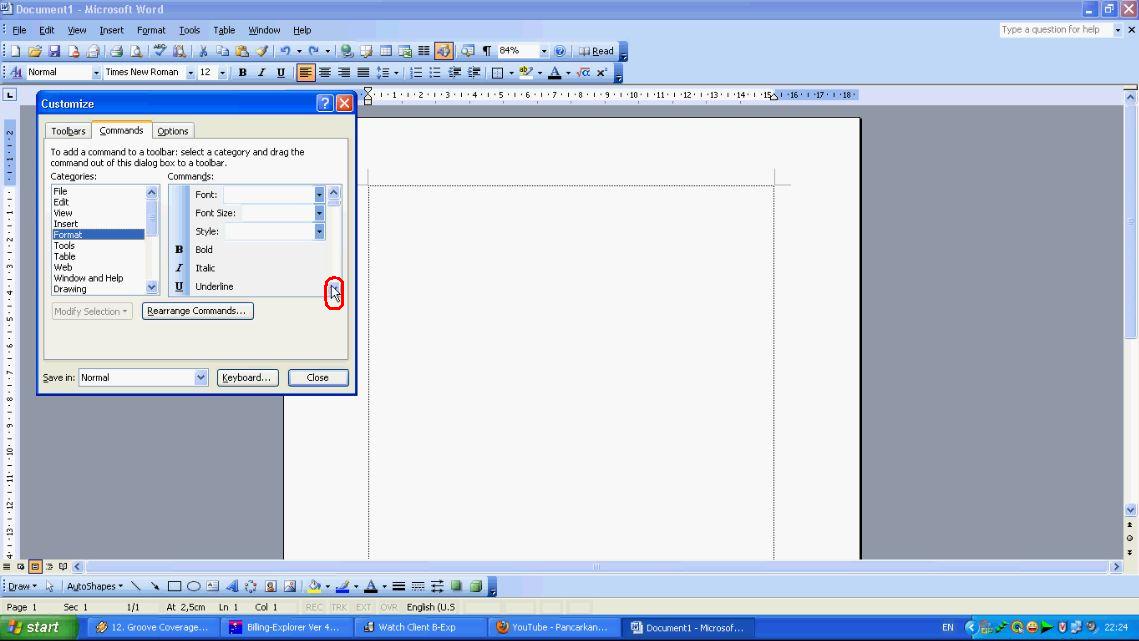Click the Spelling and Grammar icon

(x=160, y=51)
